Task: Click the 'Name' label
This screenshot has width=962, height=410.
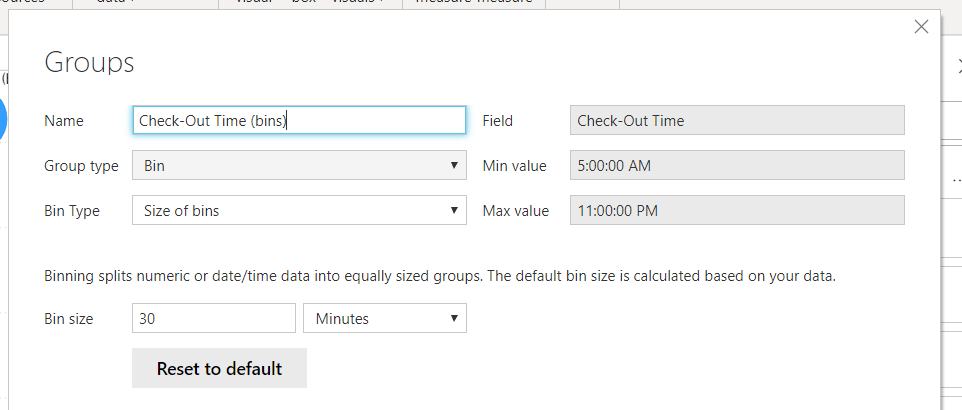Action: (x=64, y=121)
